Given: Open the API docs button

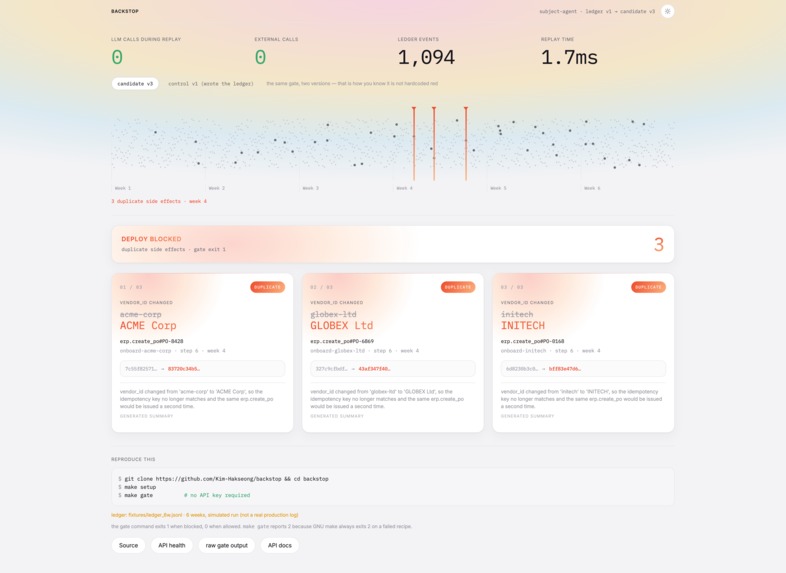Looking at the screenshot, I should (x=280, y=545).
